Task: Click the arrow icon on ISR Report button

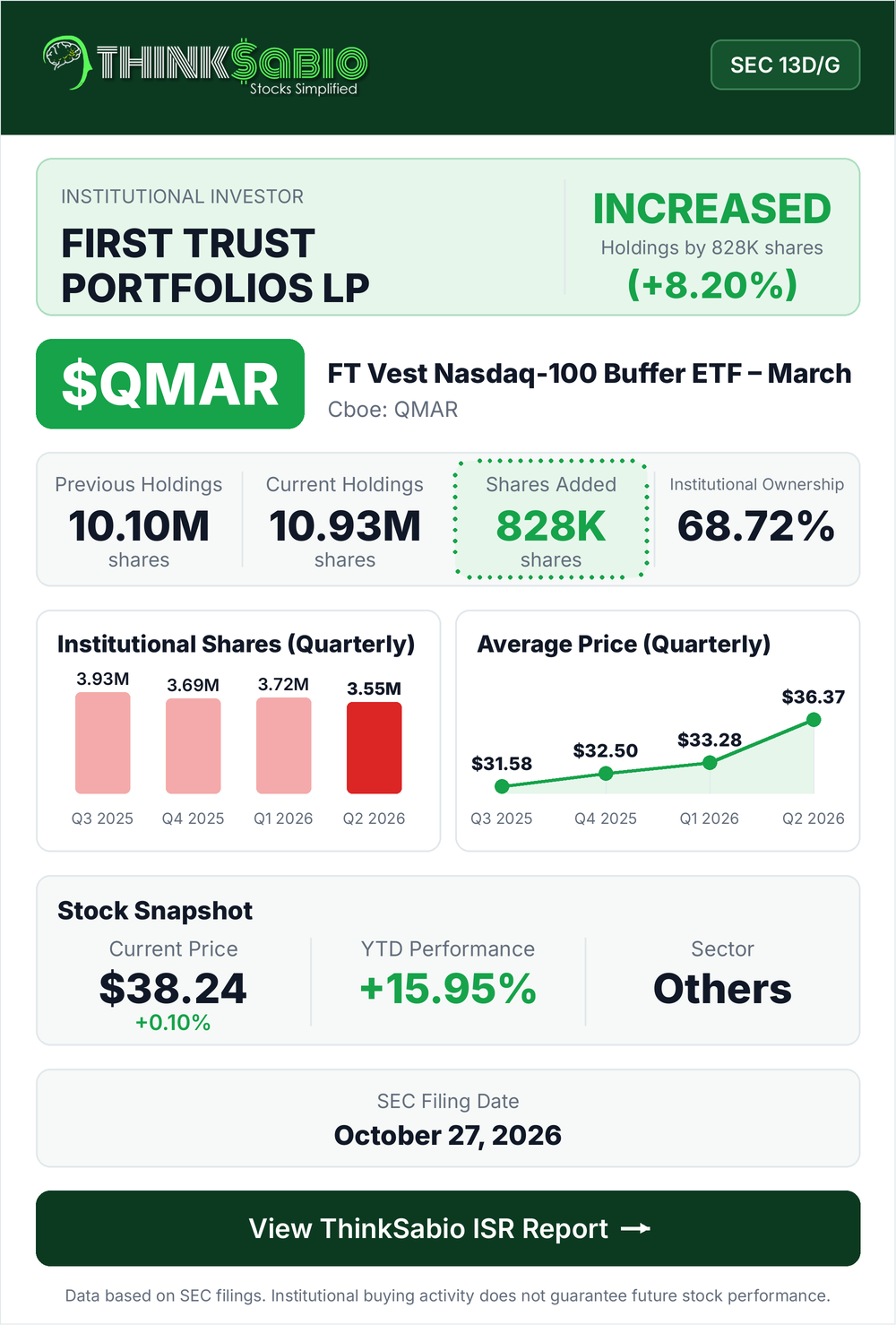Action: click(x=635, y=1228)
